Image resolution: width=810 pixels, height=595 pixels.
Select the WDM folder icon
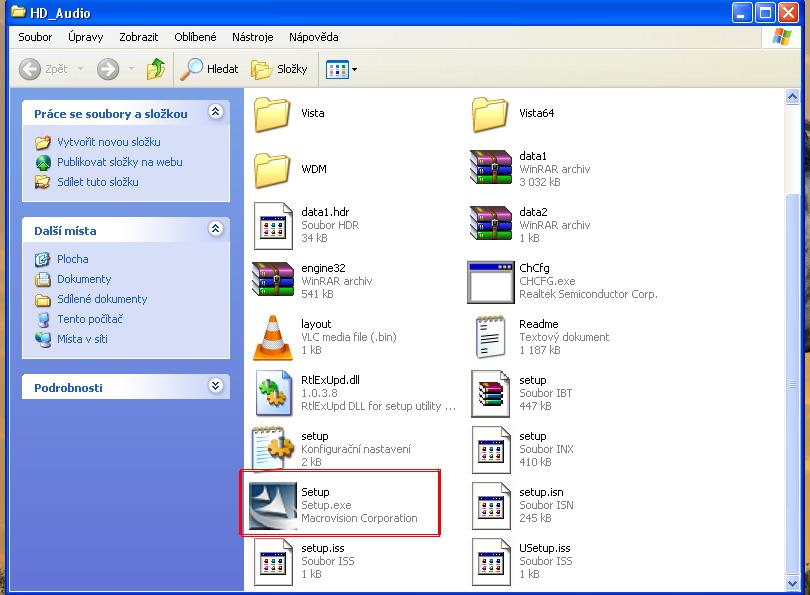[x=272, y=170]
